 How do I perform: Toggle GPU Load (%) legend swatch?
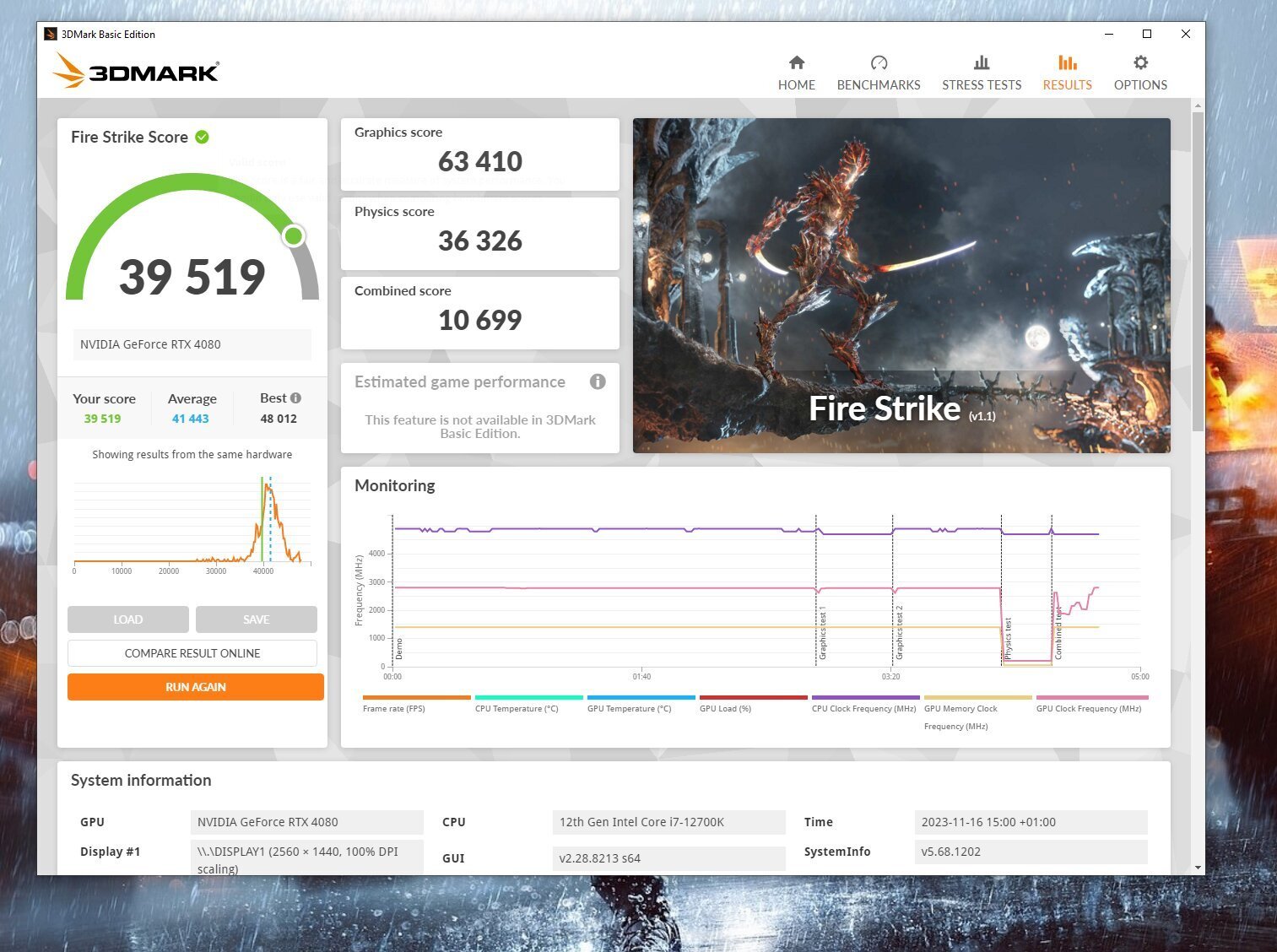754,698
